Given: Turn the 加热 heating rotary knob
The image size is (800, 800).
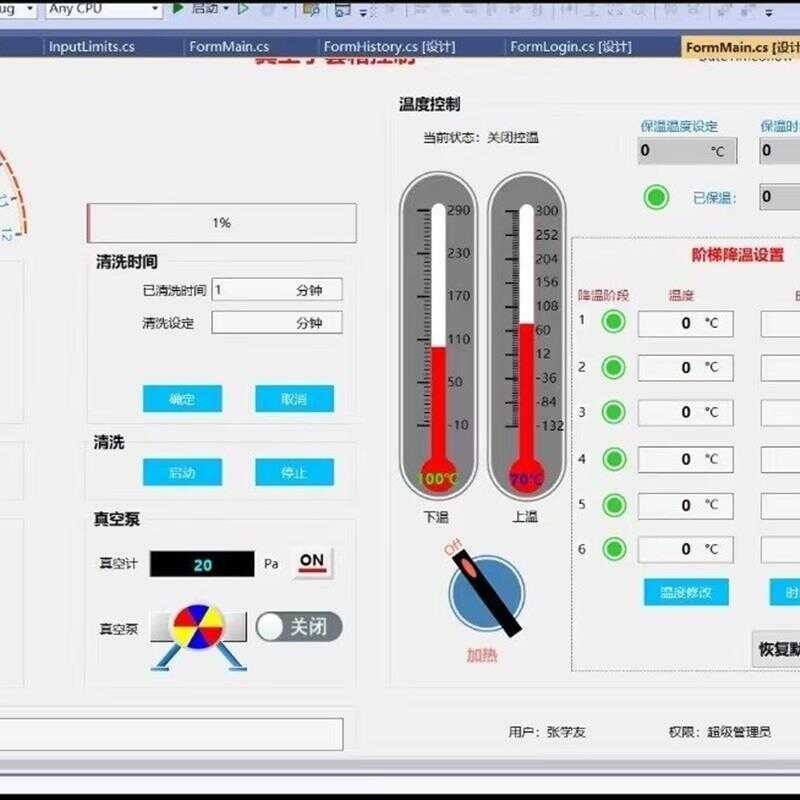Looking at the screenshot, I should (486, 593).
